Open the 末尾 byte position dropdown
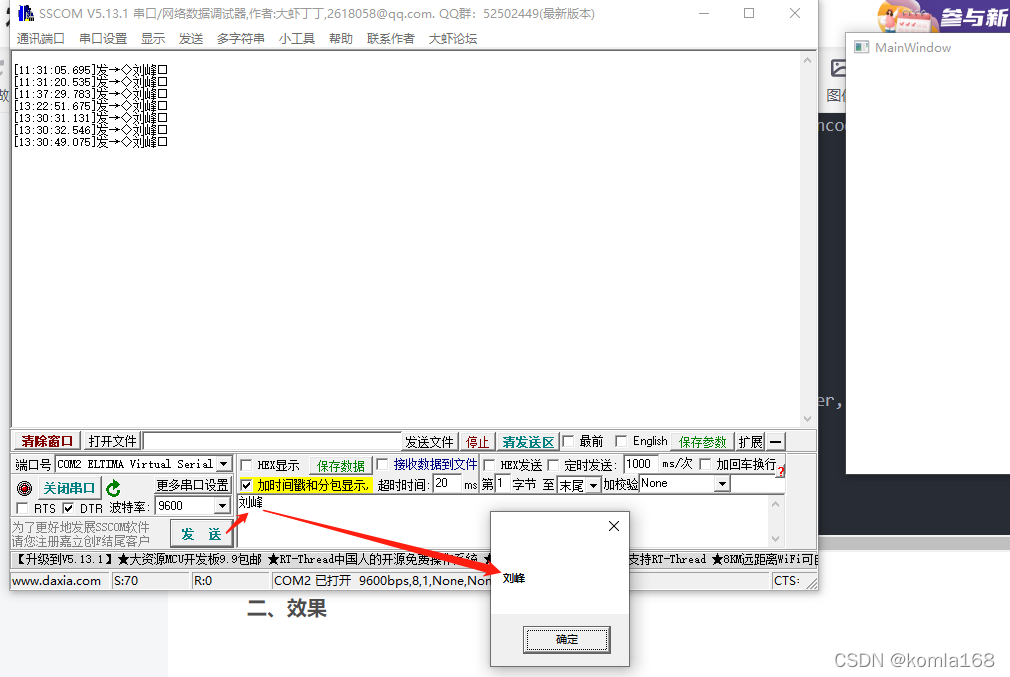This screenshot has width=1010, height=677. click(592, 484)
